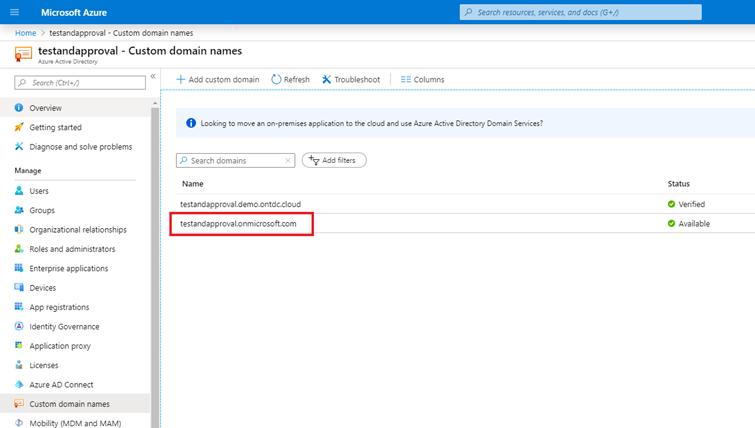The height and width of the screenshot is (428, 755).
Task: Clear the Search domains field with X
Action: pos(288,160)
